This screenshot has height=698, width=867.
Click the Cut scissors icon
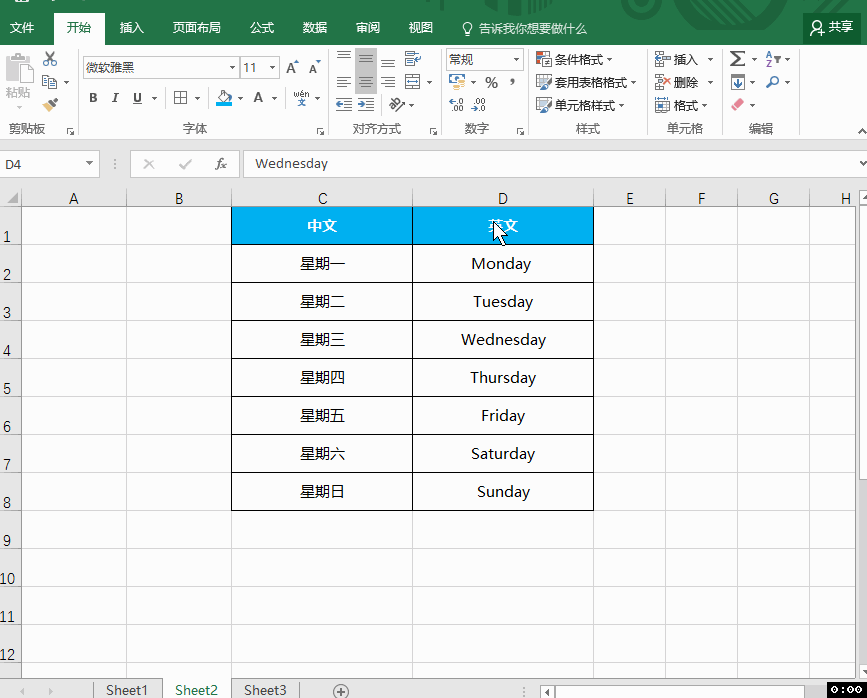[x=50, y=61]
